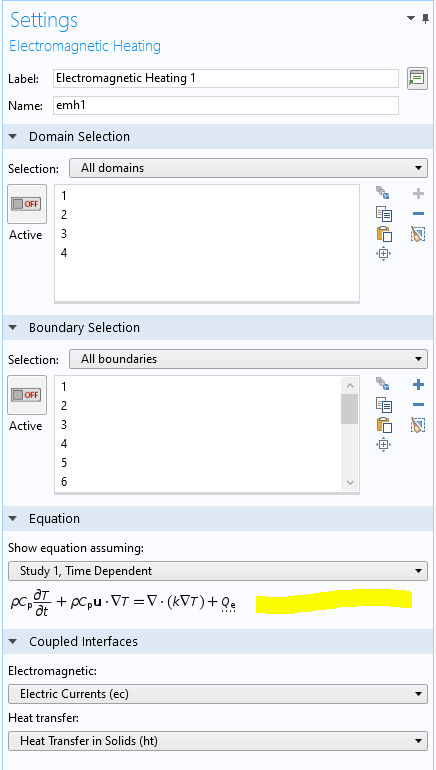This screenshot has width=436, height=770.
Task: Click Add to Selection plus in Boundary Selection
Action: [418, 385]
